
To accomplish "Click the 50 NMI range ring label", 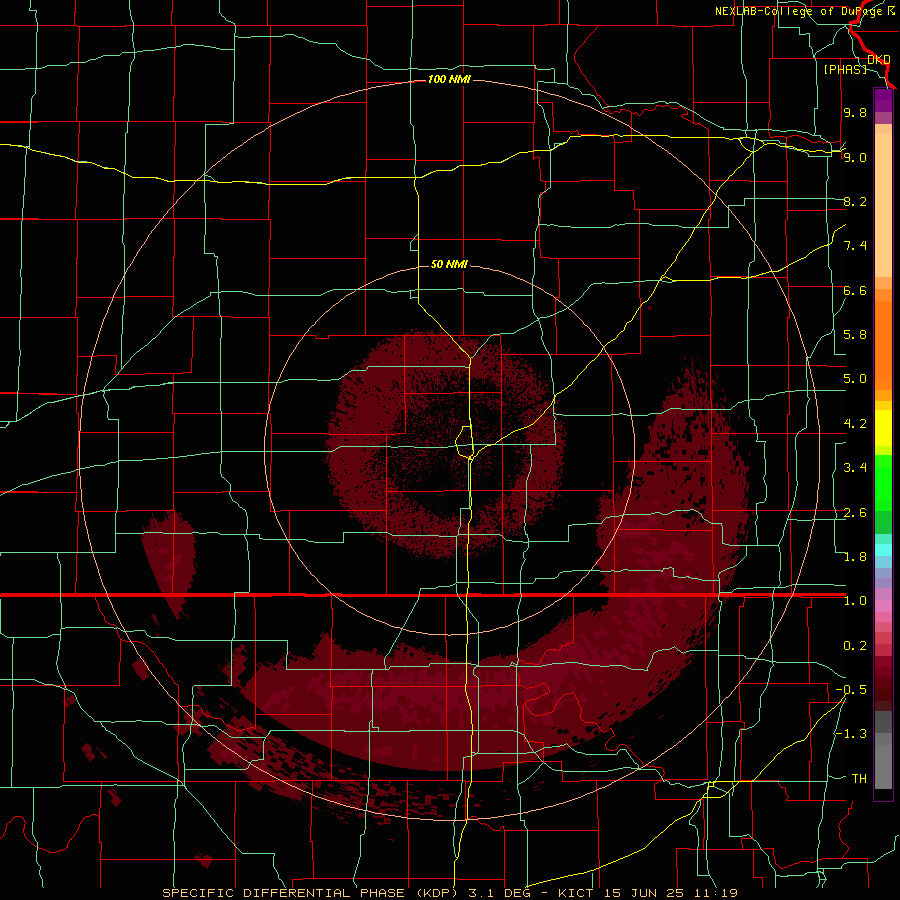I will (x=449, y=264).
